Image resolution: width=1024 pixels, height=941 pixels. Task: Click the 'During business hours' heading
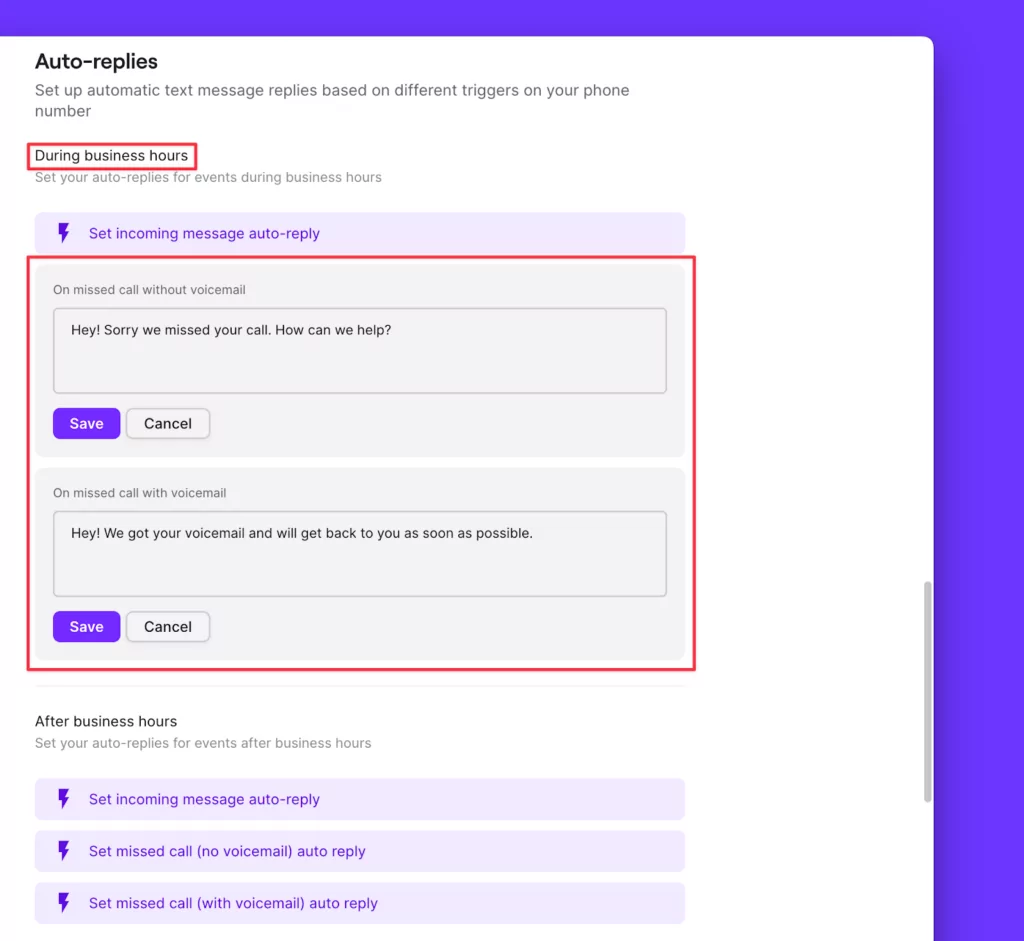pos(111,156)
